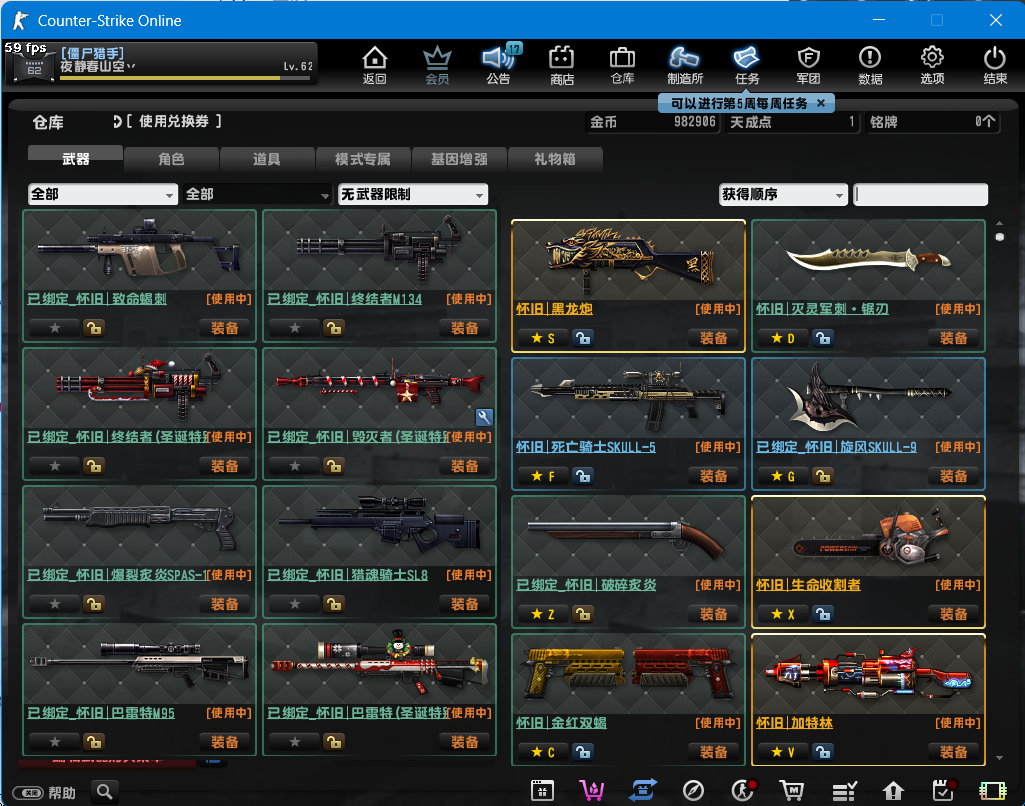The image size is (1025, 806).
Task: Select the 爆裂炙炎SPAS-12 thumbnail
Action: pyautogui.click(x=139, y=527)
